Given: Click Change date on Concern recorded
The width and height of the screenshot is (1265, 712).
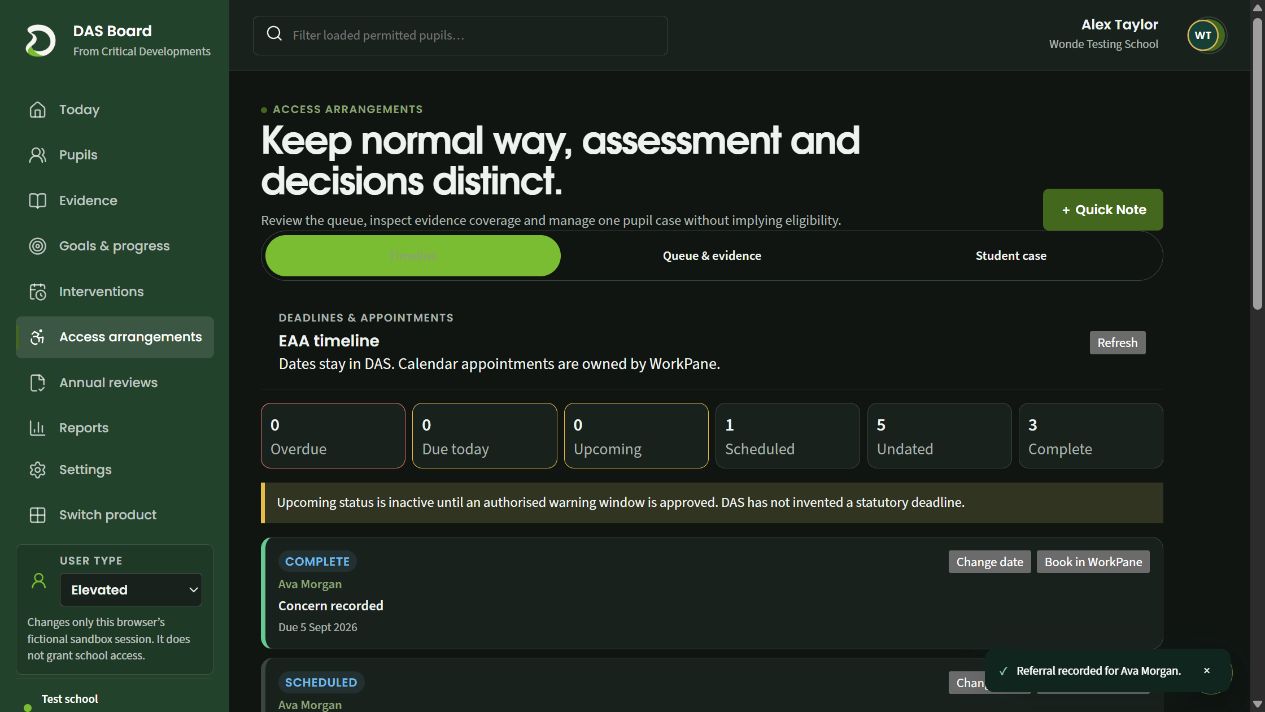Looking at the screenshot, I should [990, 562].
